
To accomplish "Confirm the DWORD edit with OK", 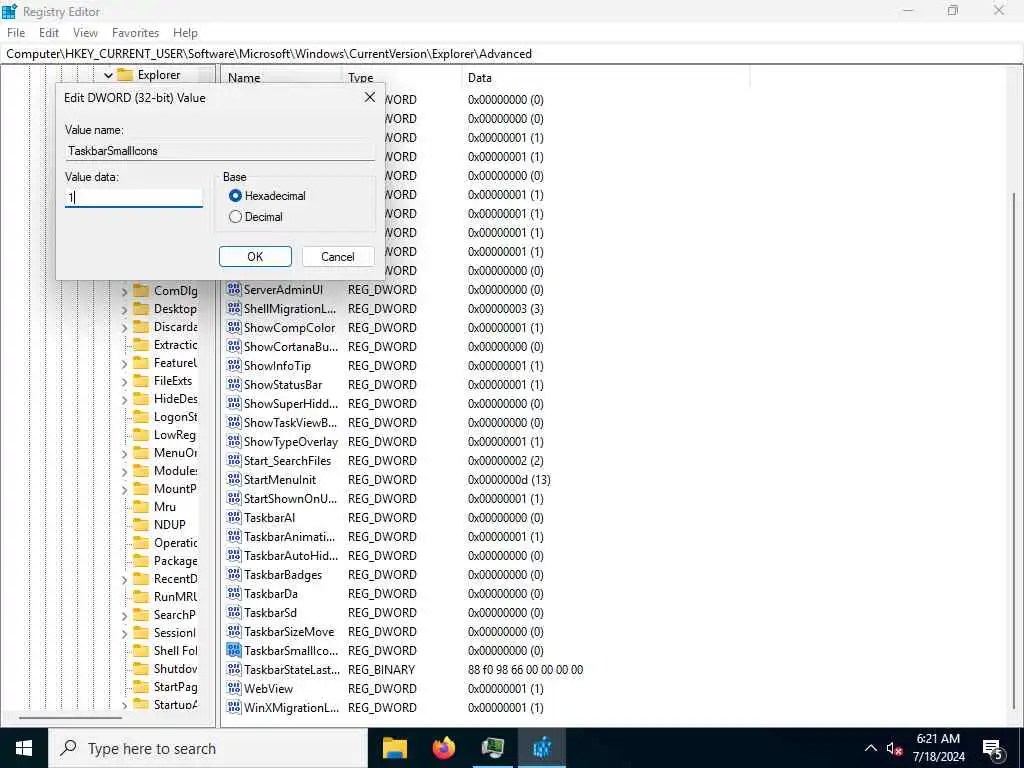I will click(255, 257).
